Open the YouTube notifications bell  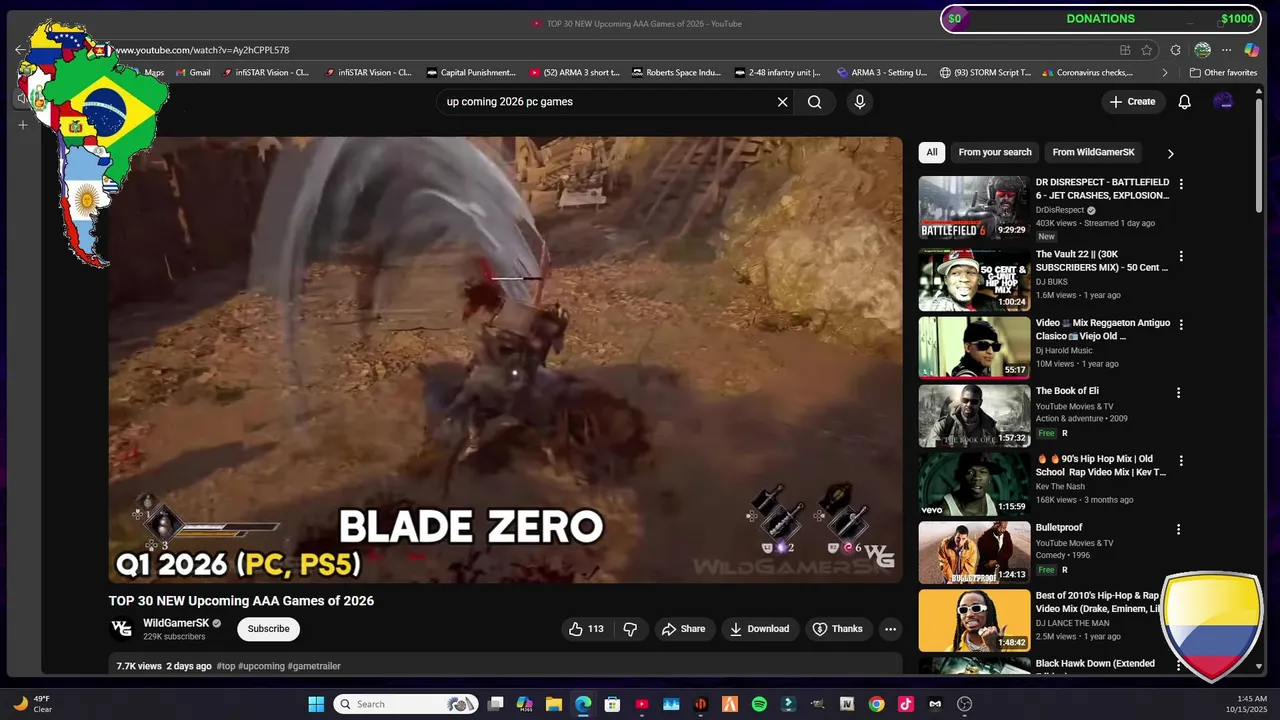point(1184,102)
